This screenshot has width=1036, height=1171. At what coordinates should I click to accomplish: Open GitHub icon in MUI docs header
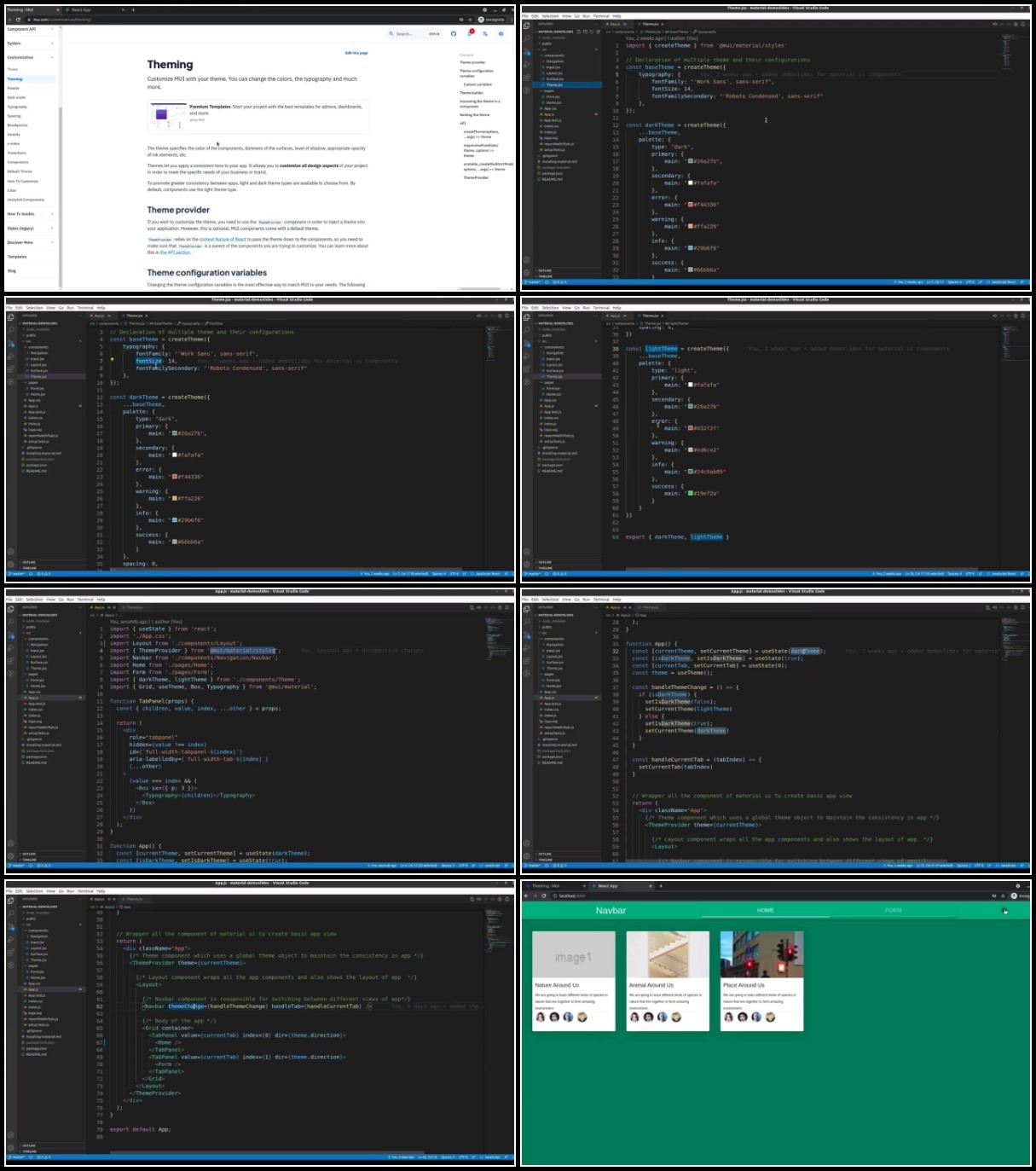coord(454,34)
